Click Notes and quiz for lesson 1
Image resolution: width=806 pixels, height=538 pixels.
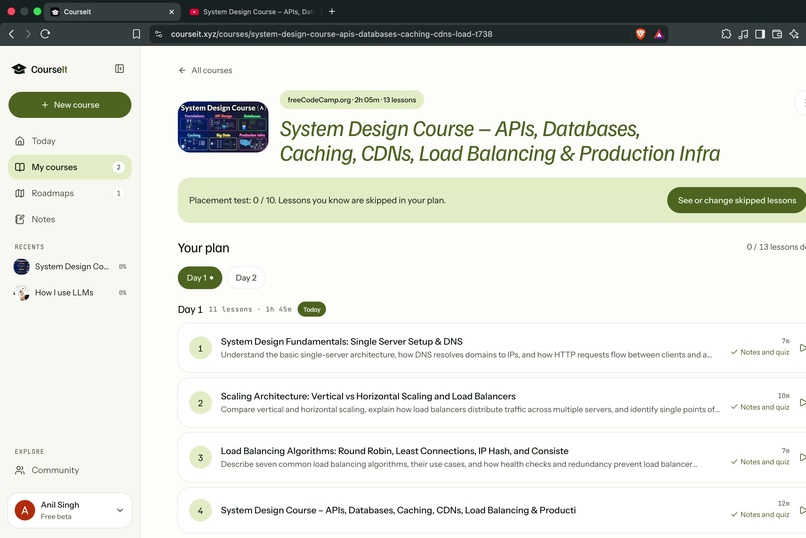click(x=760, y=352)
